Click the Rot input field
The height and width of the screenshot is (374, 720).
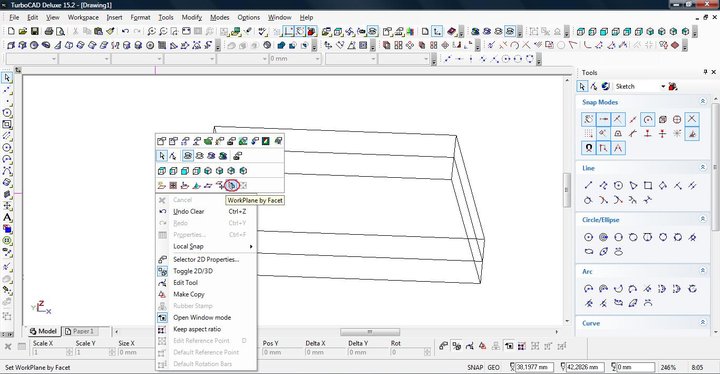pyautogui.click(x=407, y=352)
